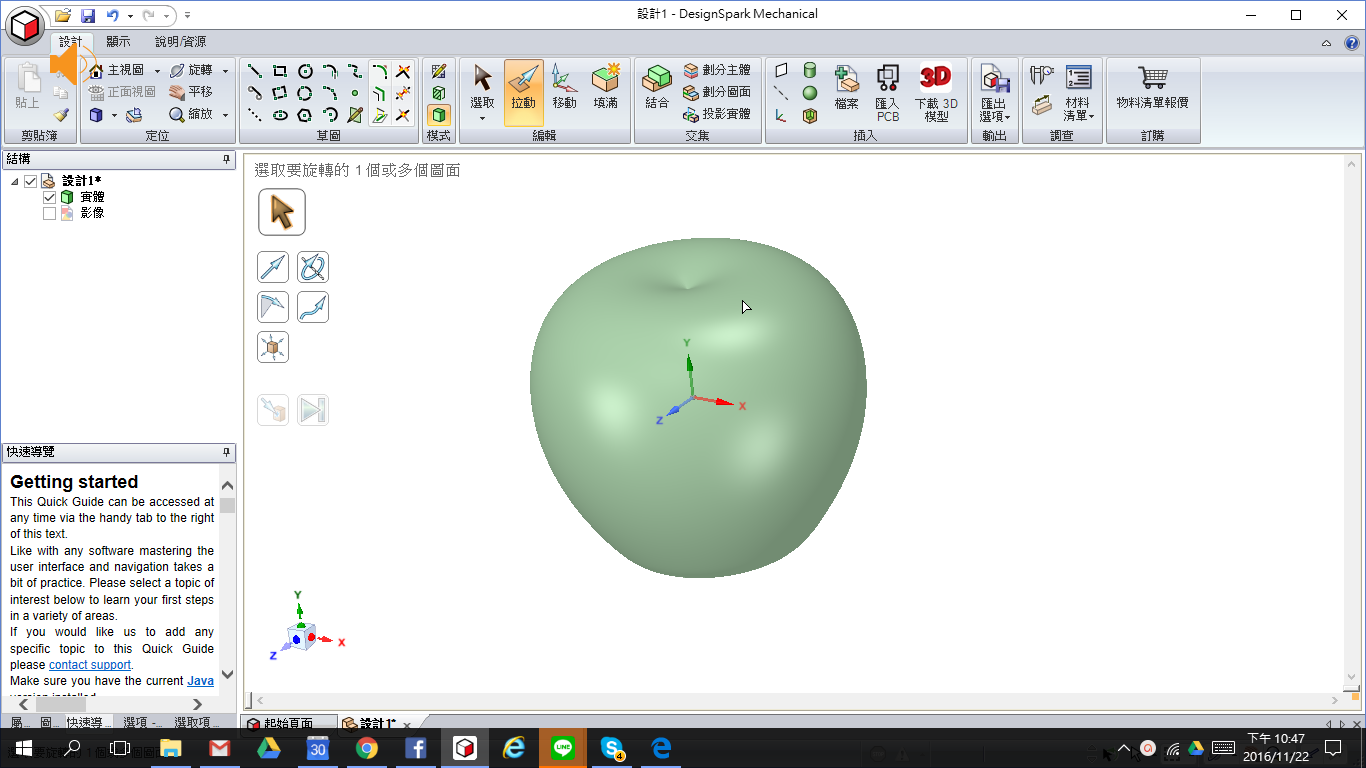Expand the 縮放 dropdown arrow

(x=225, y=115)
